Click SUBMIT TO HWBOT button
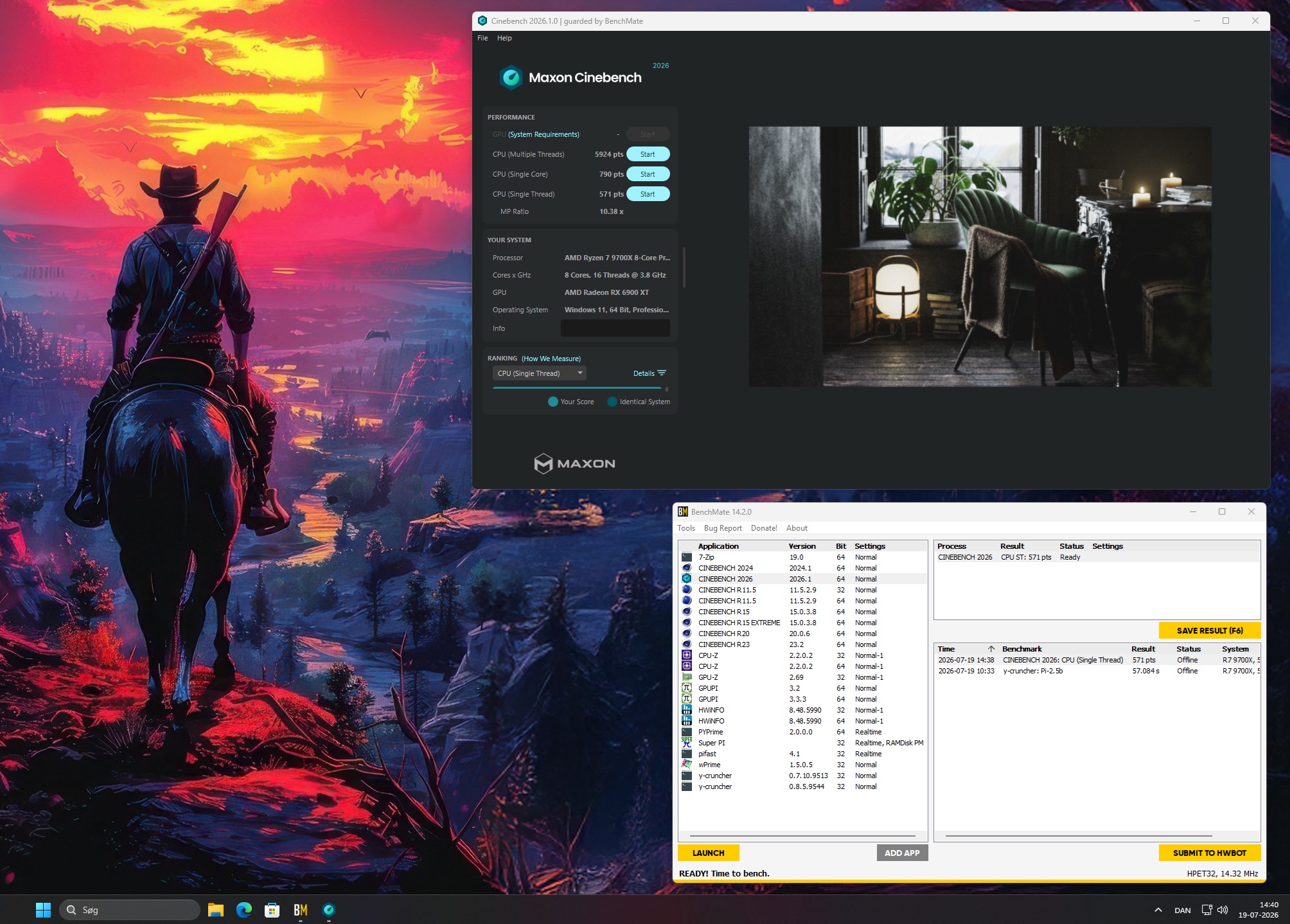This screenshot has width=1290, height=924. [1210, 853]
